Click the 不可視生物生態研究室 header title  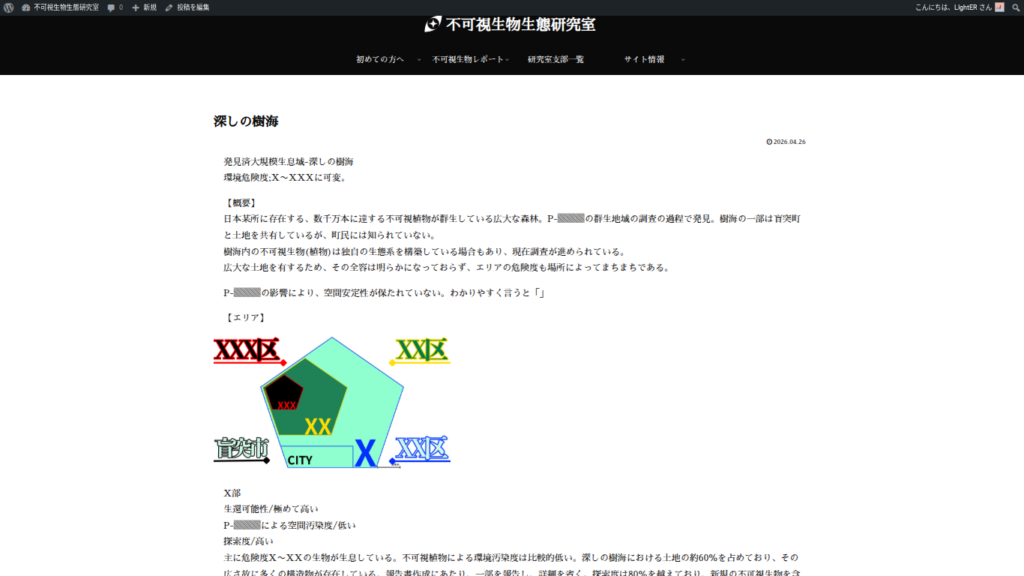pyautogui.click(x=520, y=25)
